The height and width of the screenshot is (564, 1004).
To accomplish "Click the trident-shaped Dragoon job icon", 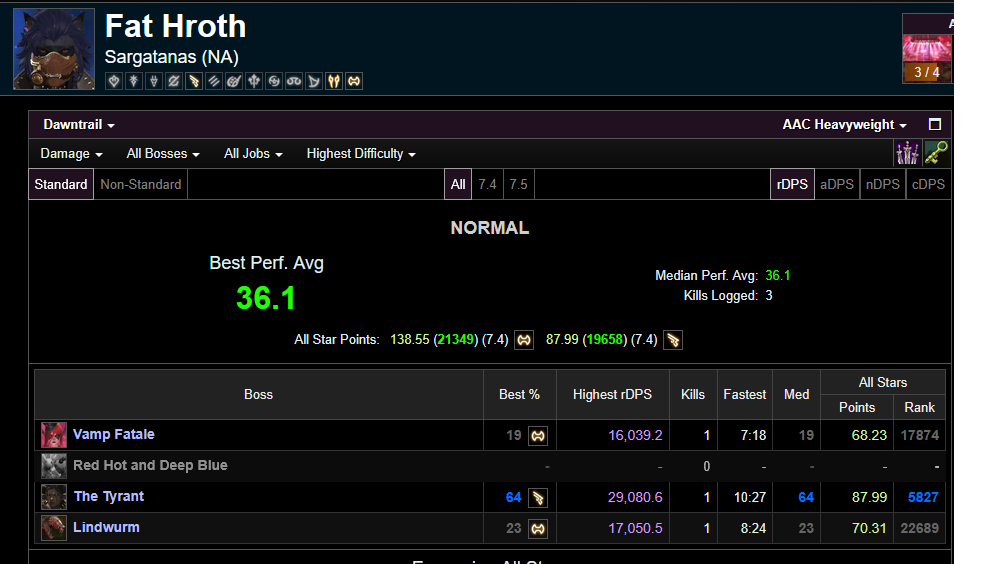I will (254, 81).
